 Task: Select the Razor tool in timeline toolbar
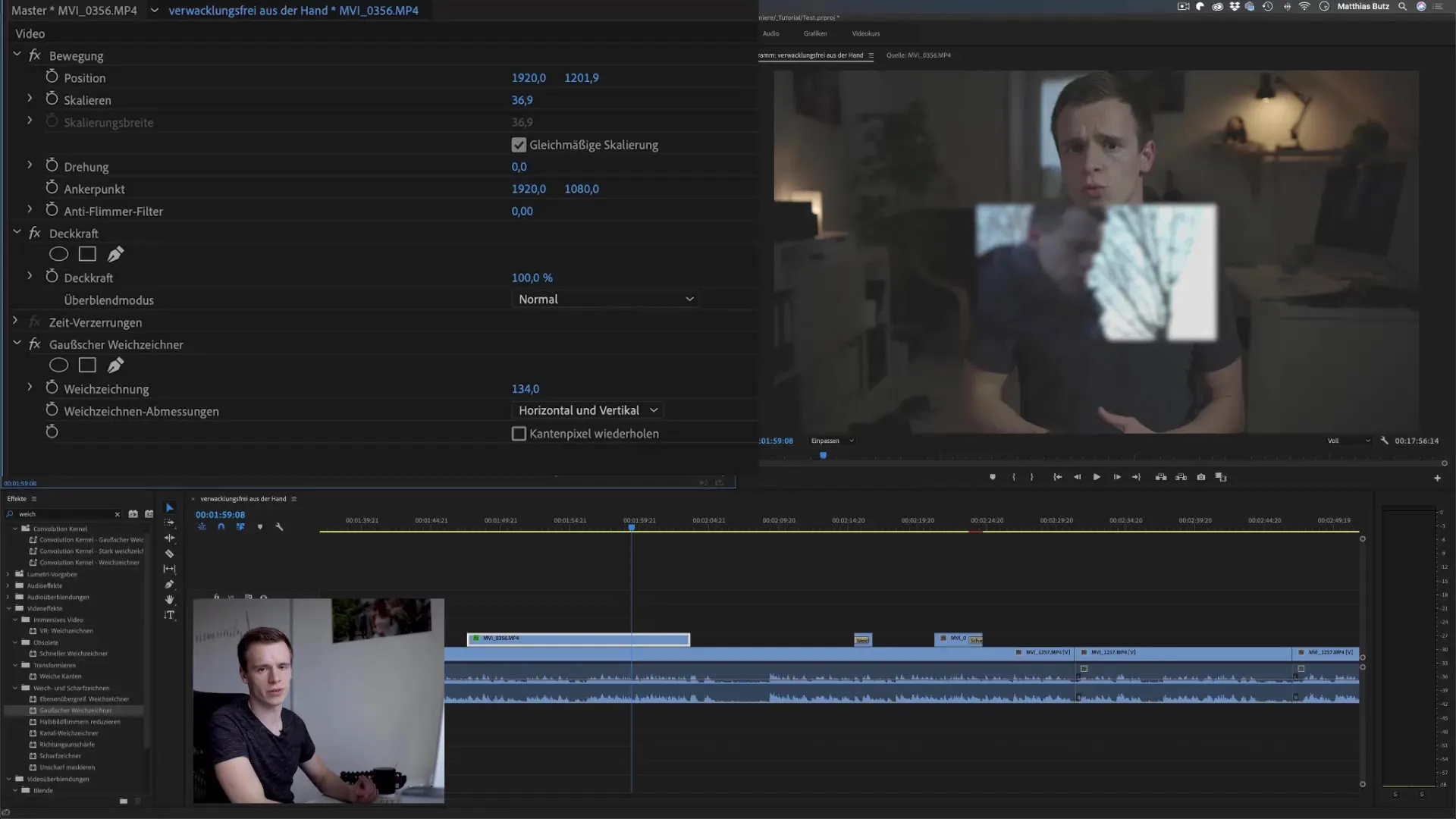tap(169, 554)
